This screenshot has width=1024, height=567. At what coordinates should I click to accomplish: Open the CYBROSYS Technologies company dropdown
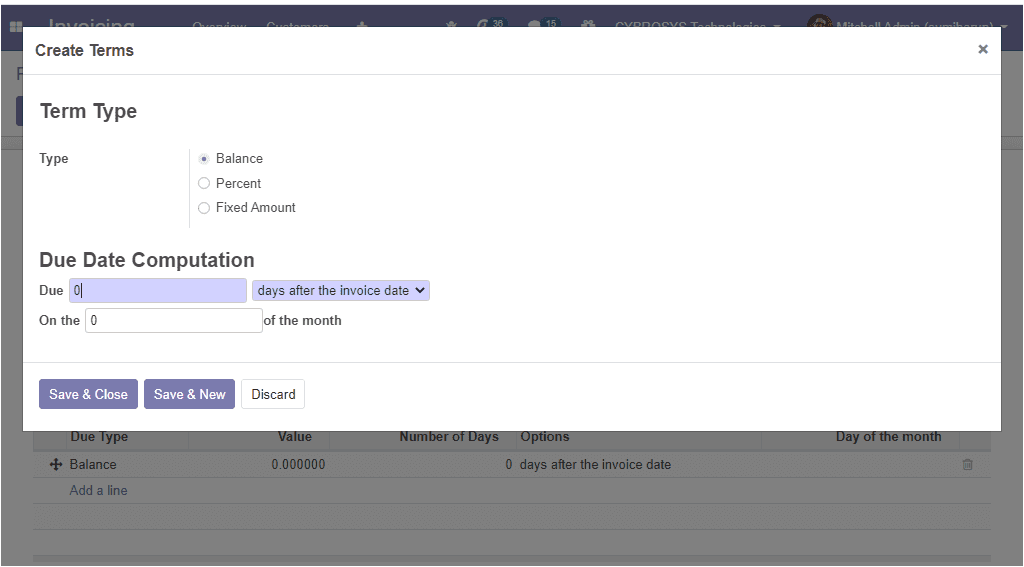pyautogui.click(x=697, y=25)
